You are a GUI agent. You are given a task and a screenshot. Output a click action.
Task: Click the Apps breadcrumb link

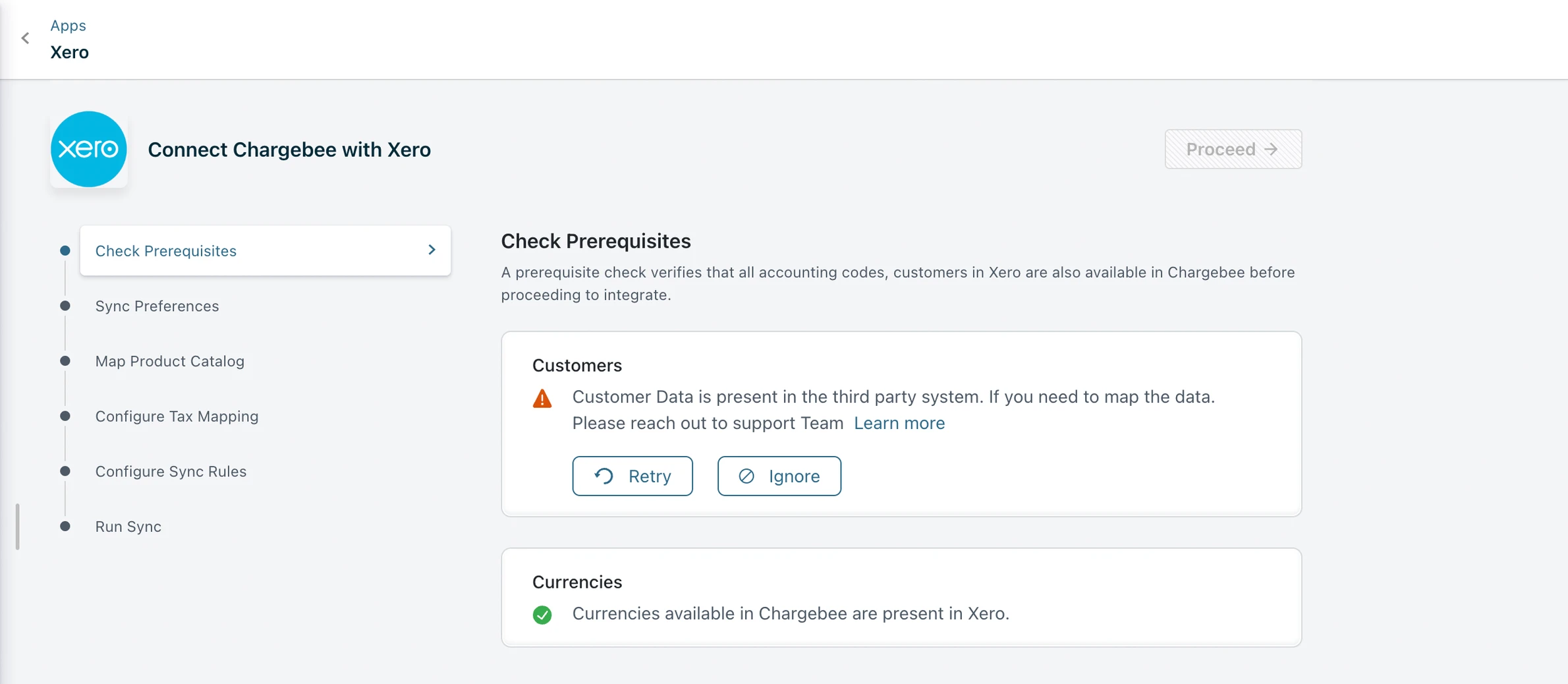[68, 25]
